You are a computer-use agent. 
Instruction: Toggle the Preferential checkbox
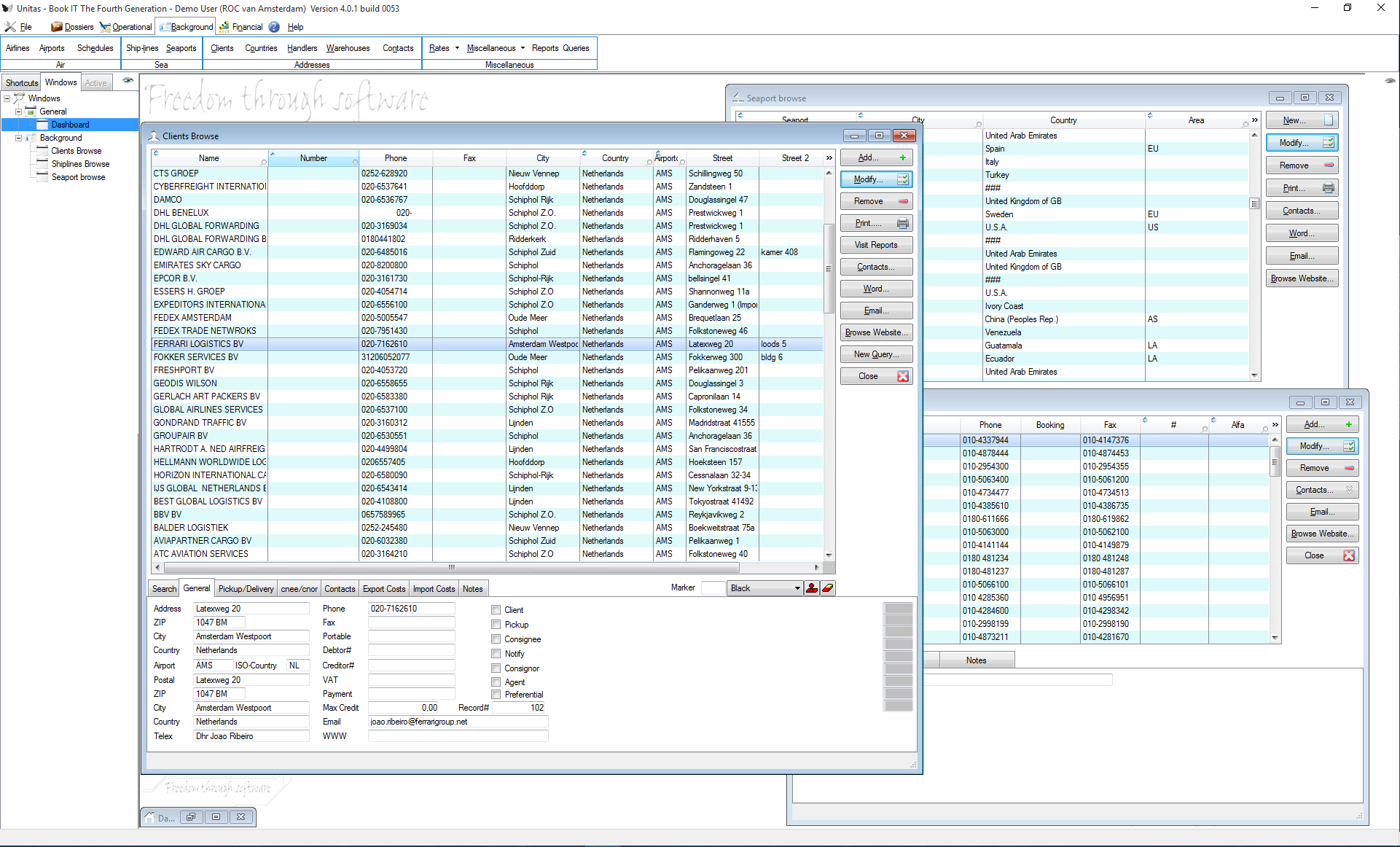point(496,695)
